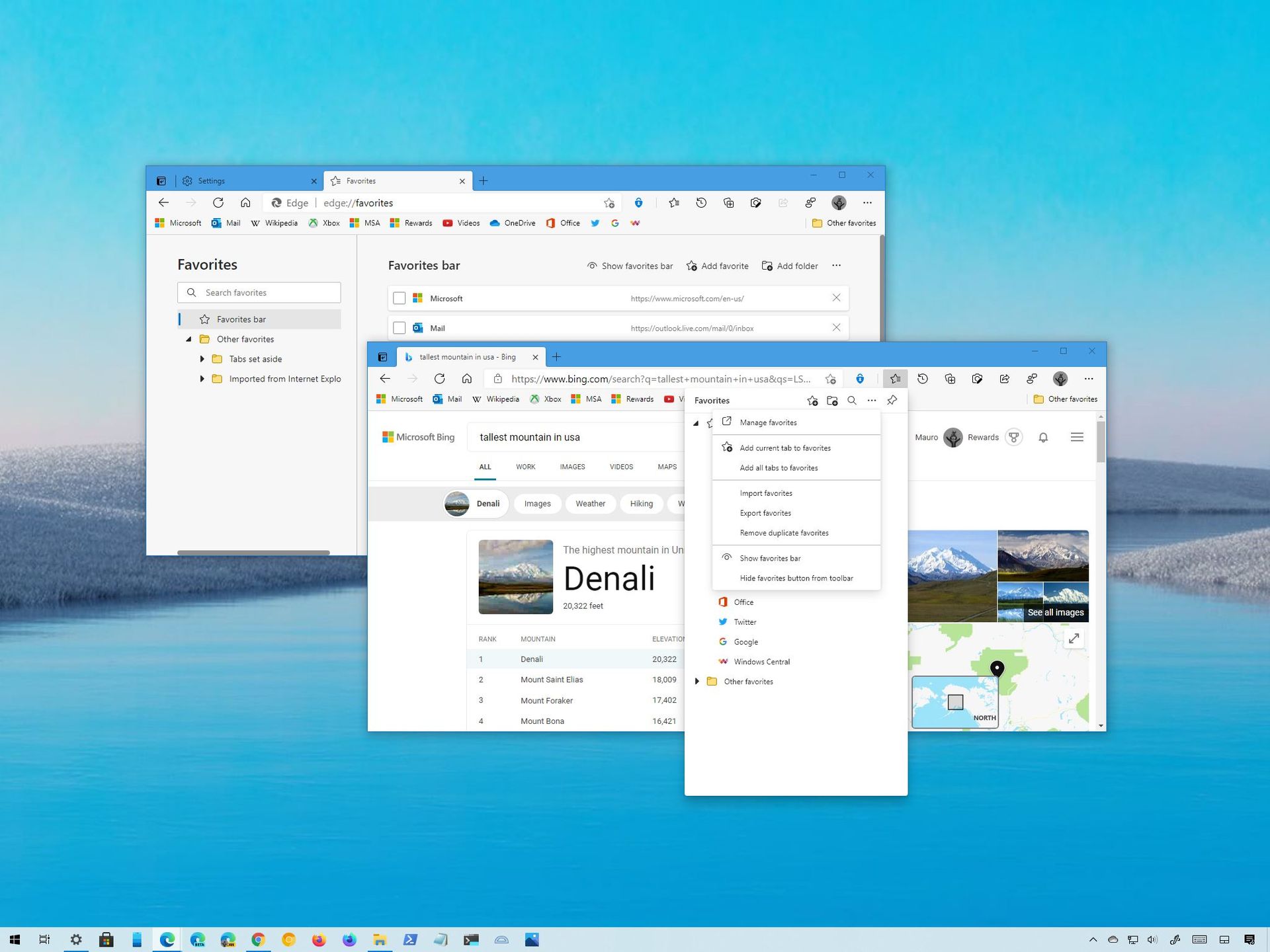Screen dimensions: 1270x952
Task: Open browsing History icon
Action: (x=922, y=378)
